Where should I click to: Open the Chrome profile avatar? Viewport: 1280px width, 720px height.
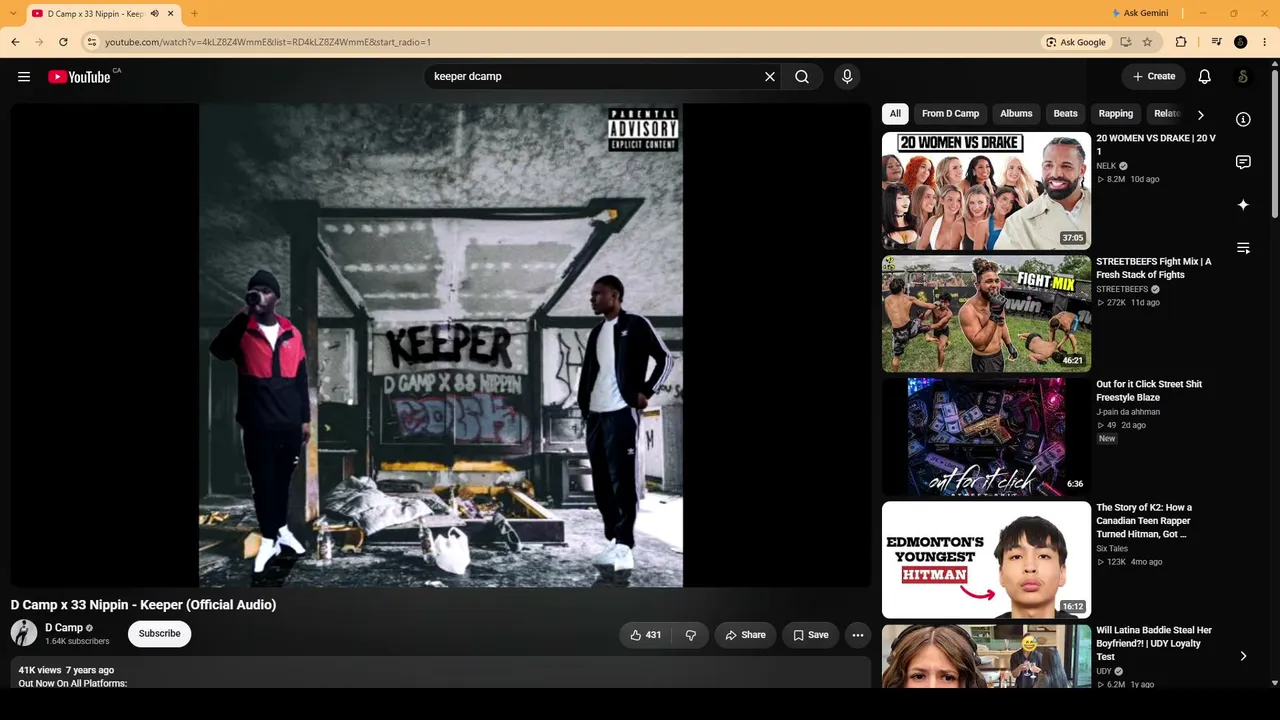(x=1241, y=42)
